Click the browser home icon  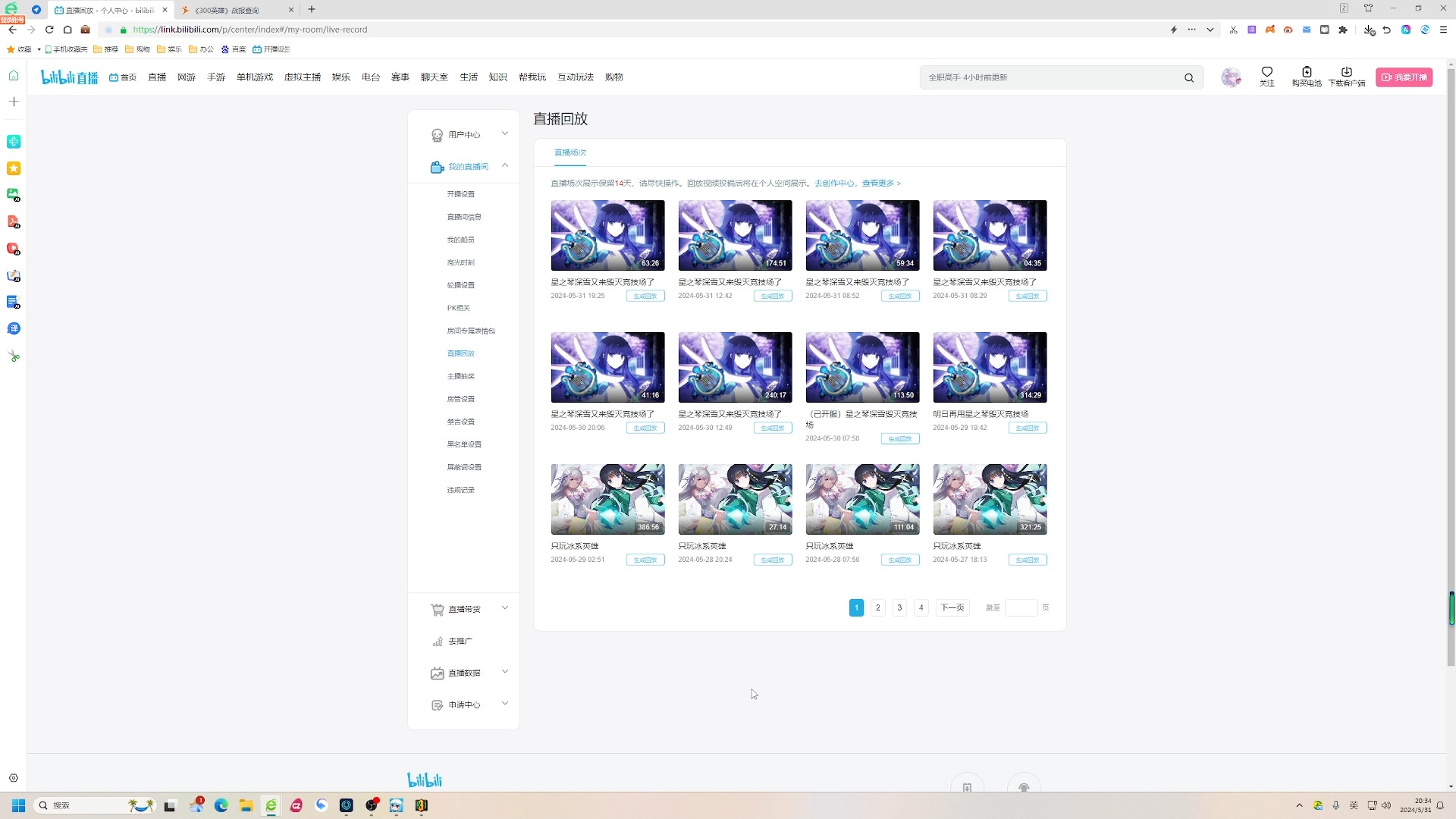(67, 30)
